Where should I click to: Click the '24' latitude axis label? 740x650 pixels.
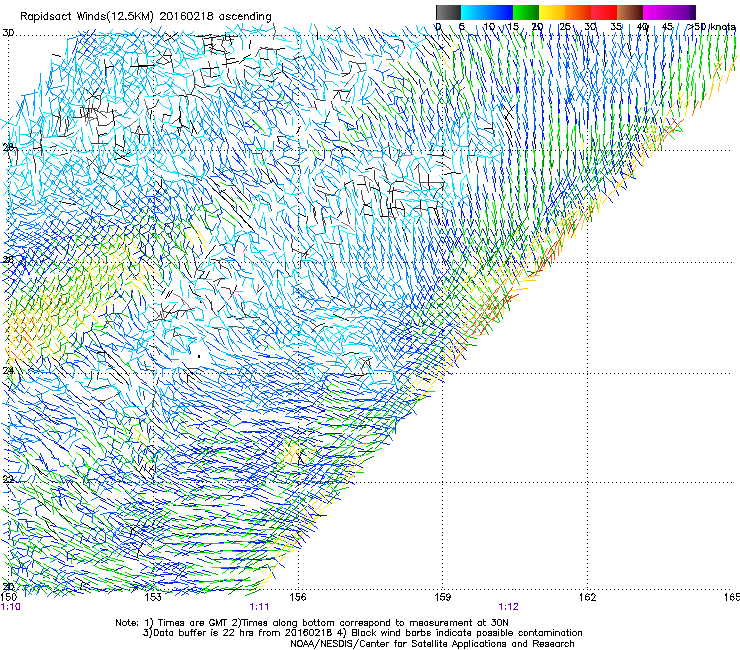coord(8,371)
